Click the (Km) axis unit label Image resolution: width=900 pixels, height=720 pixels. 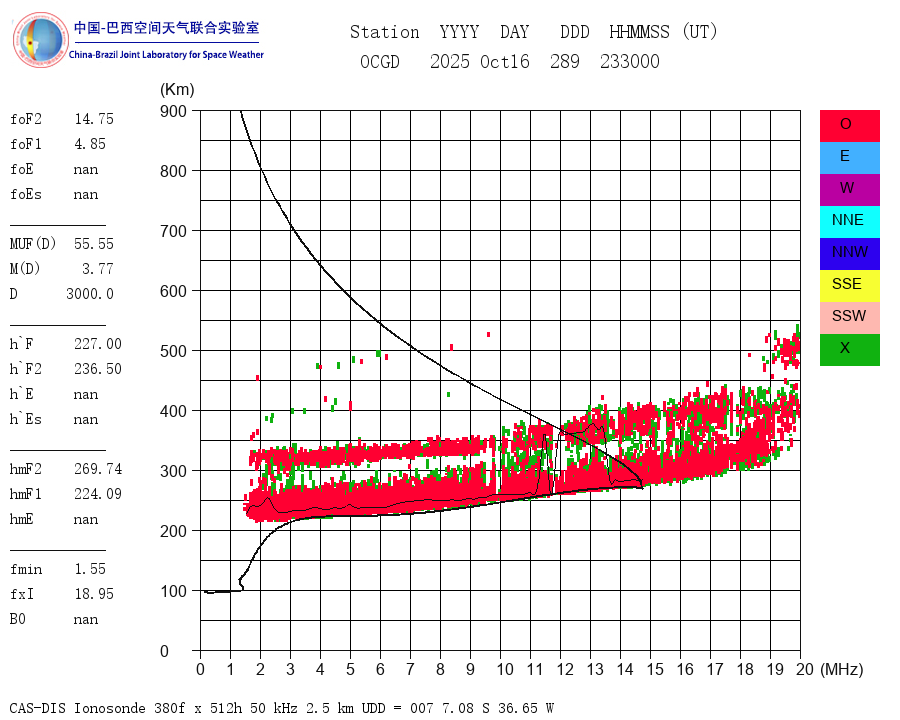[x=177, y=90]
